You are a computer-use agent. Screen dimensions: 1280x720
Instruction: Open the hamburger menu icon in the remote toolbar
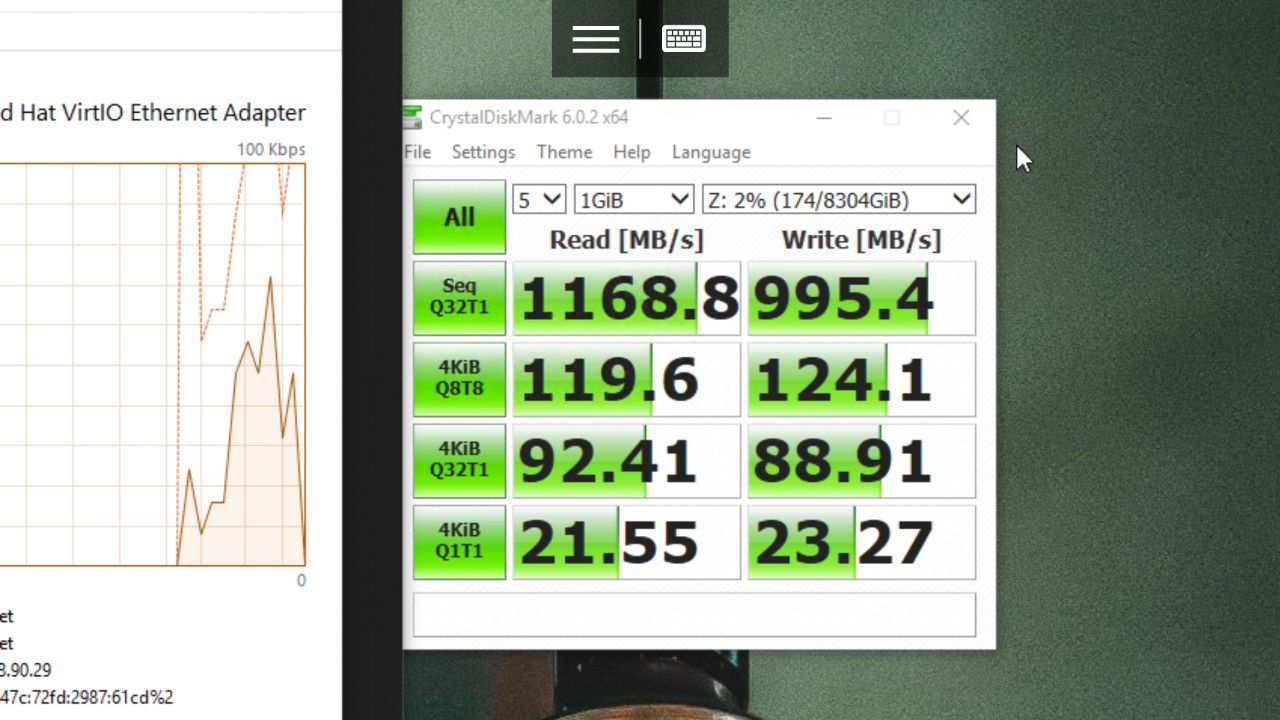click(596, 39)
